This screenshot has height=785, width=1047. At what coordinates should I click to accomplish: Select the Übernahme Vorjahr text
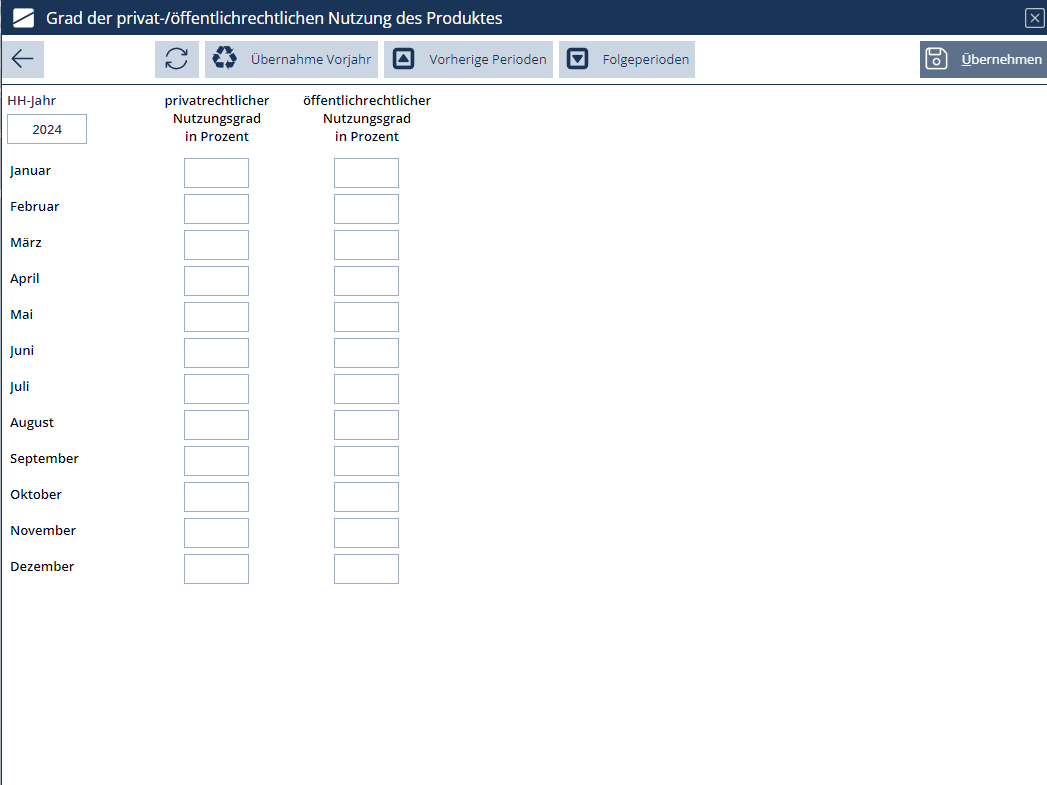[x=310, y=60]
